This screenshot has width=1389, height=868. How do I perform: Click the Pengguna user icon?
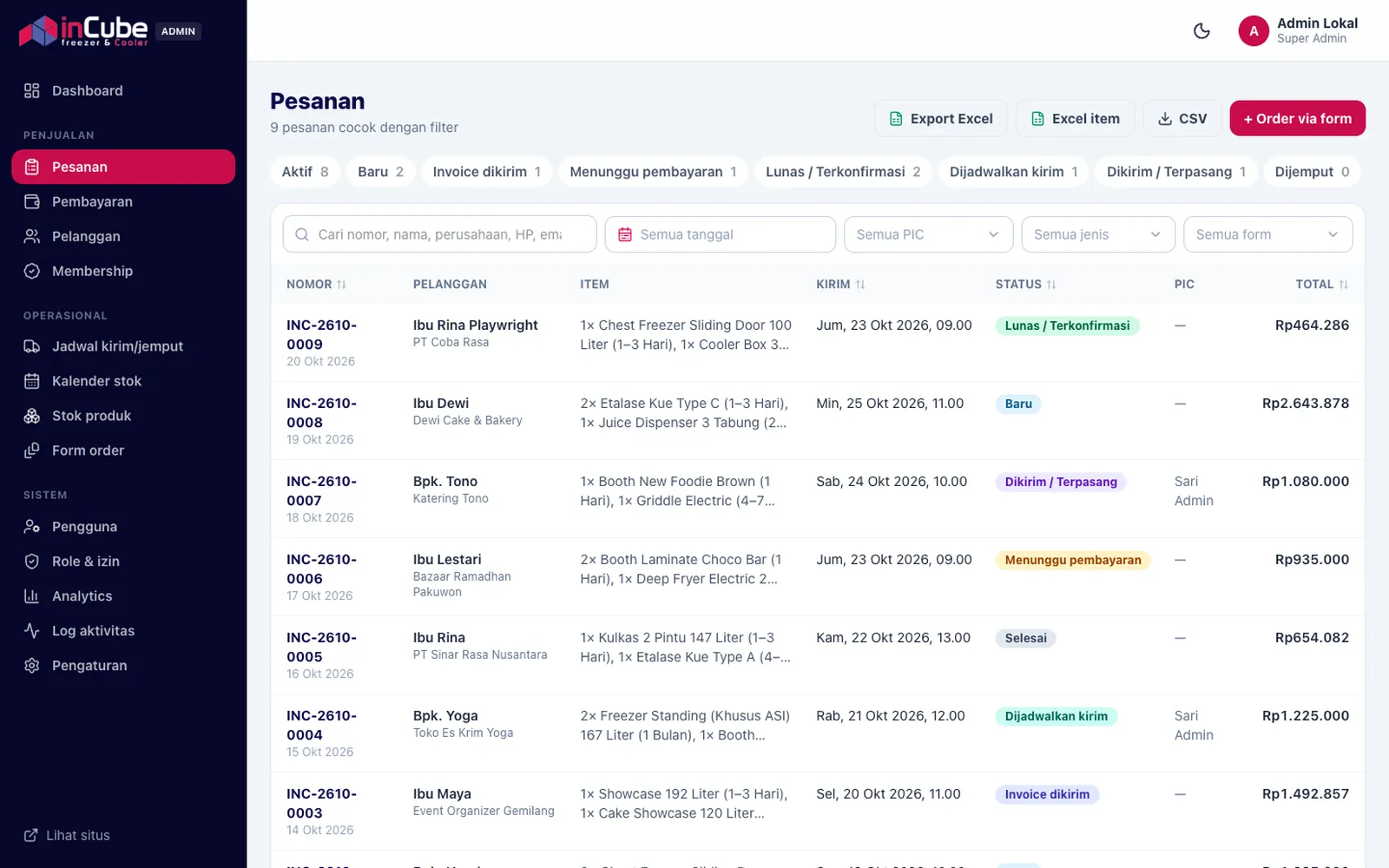[32, 527]
